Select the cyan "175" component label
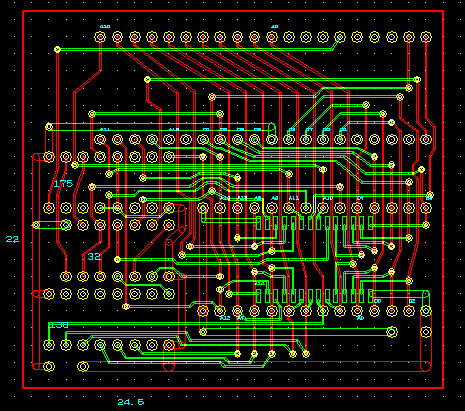The image size is (465, 411). click(x=63, y=183)
